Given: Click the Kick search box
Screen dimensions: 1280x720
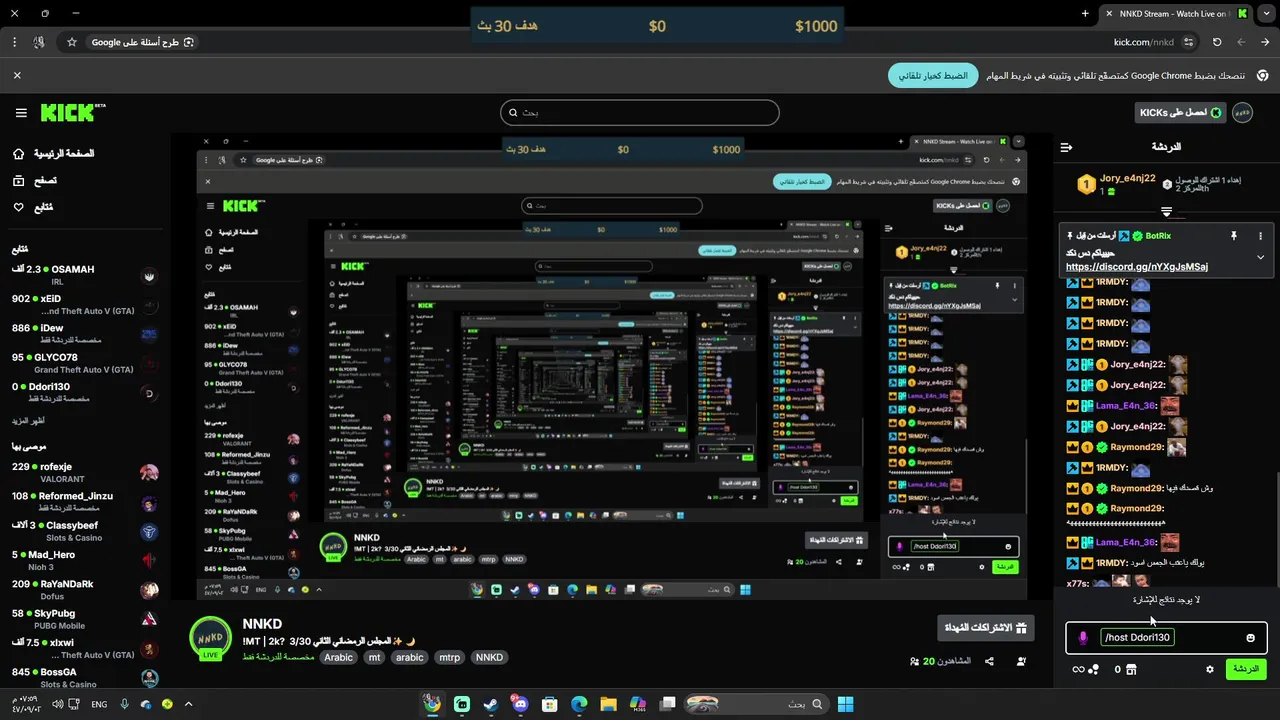Looking at the screenshot, I should 640,113.
